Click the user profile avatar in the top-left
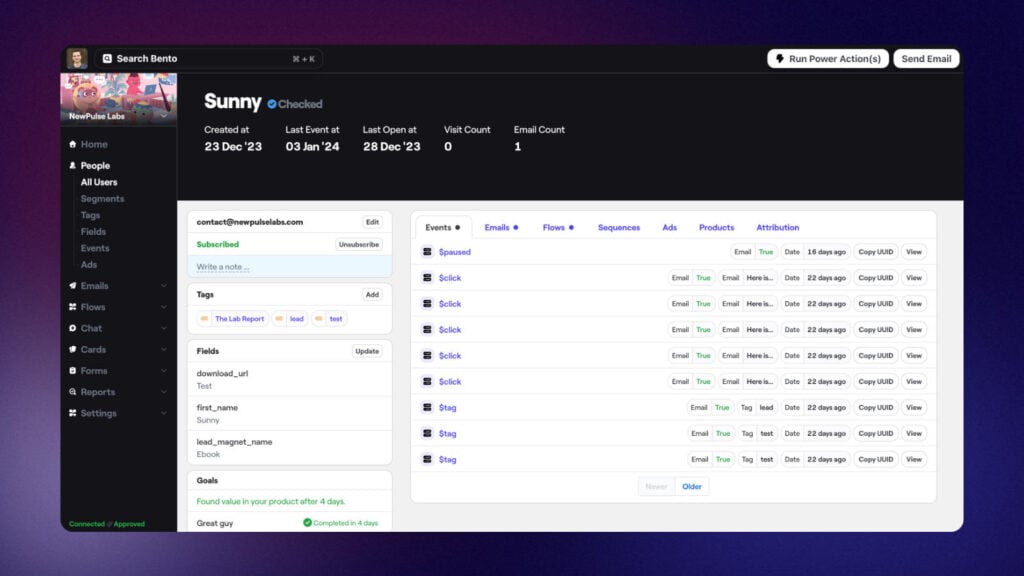 point(77,59)
